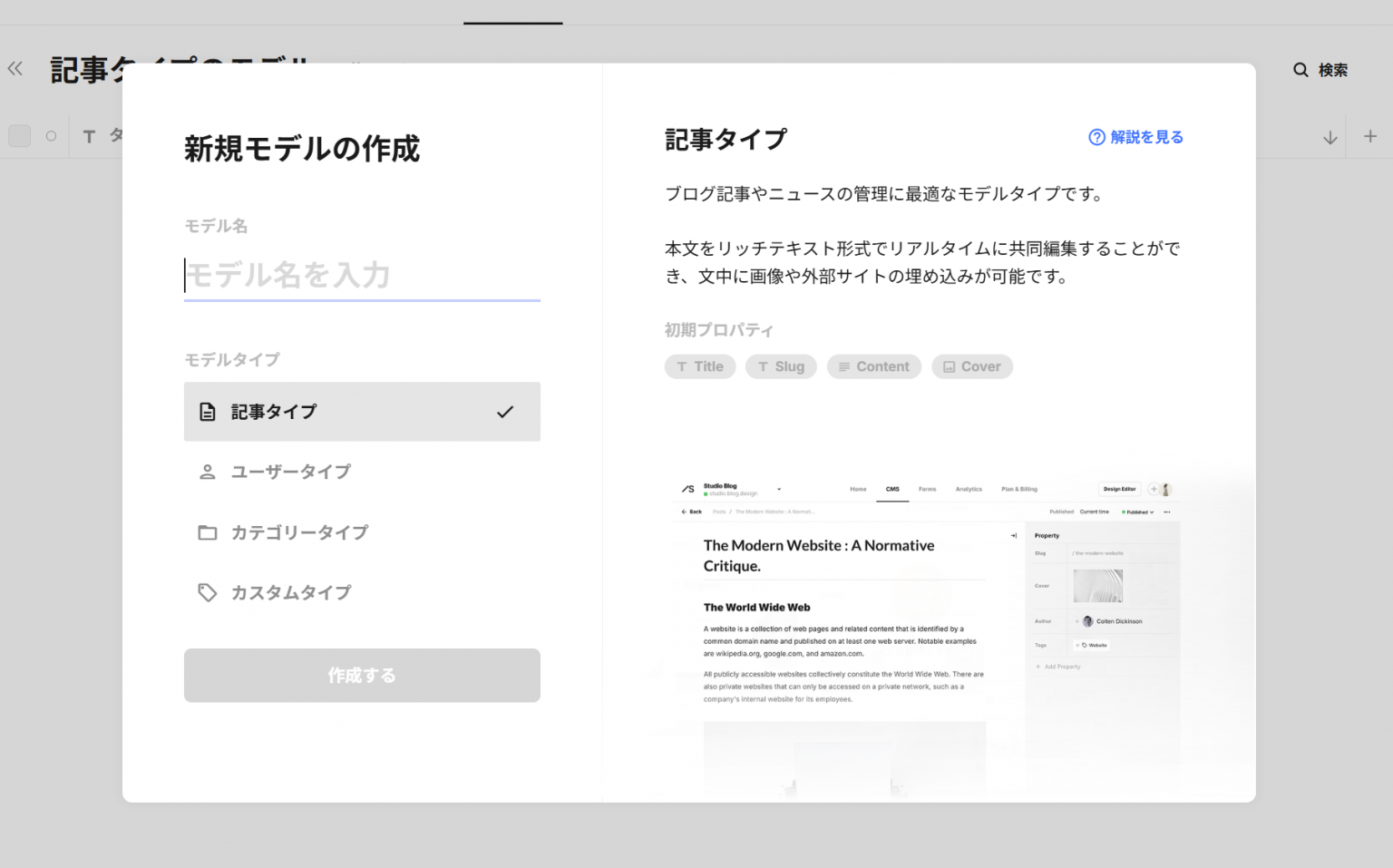This screenshot has height=868, width=1393.
Task: Open search via the magnifier icon
Action: [x=1300, y=69]
